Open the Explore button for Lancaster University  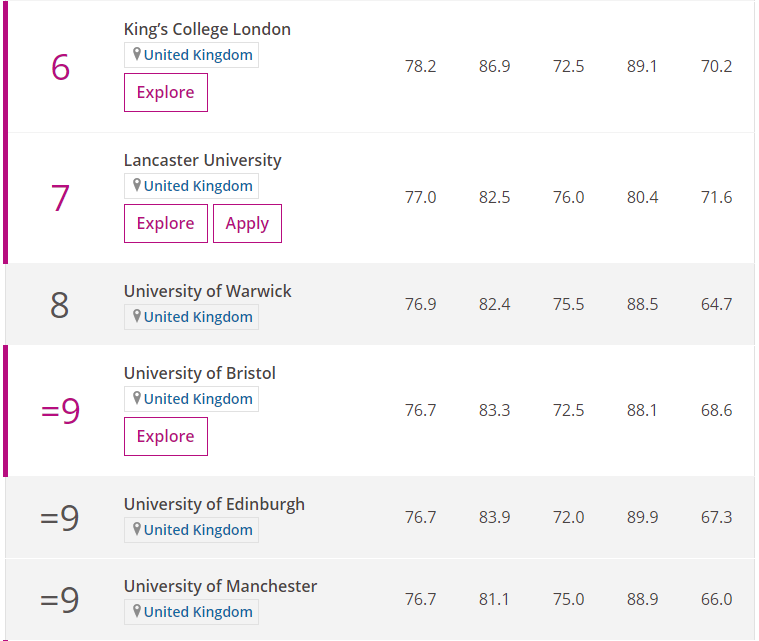166,223
